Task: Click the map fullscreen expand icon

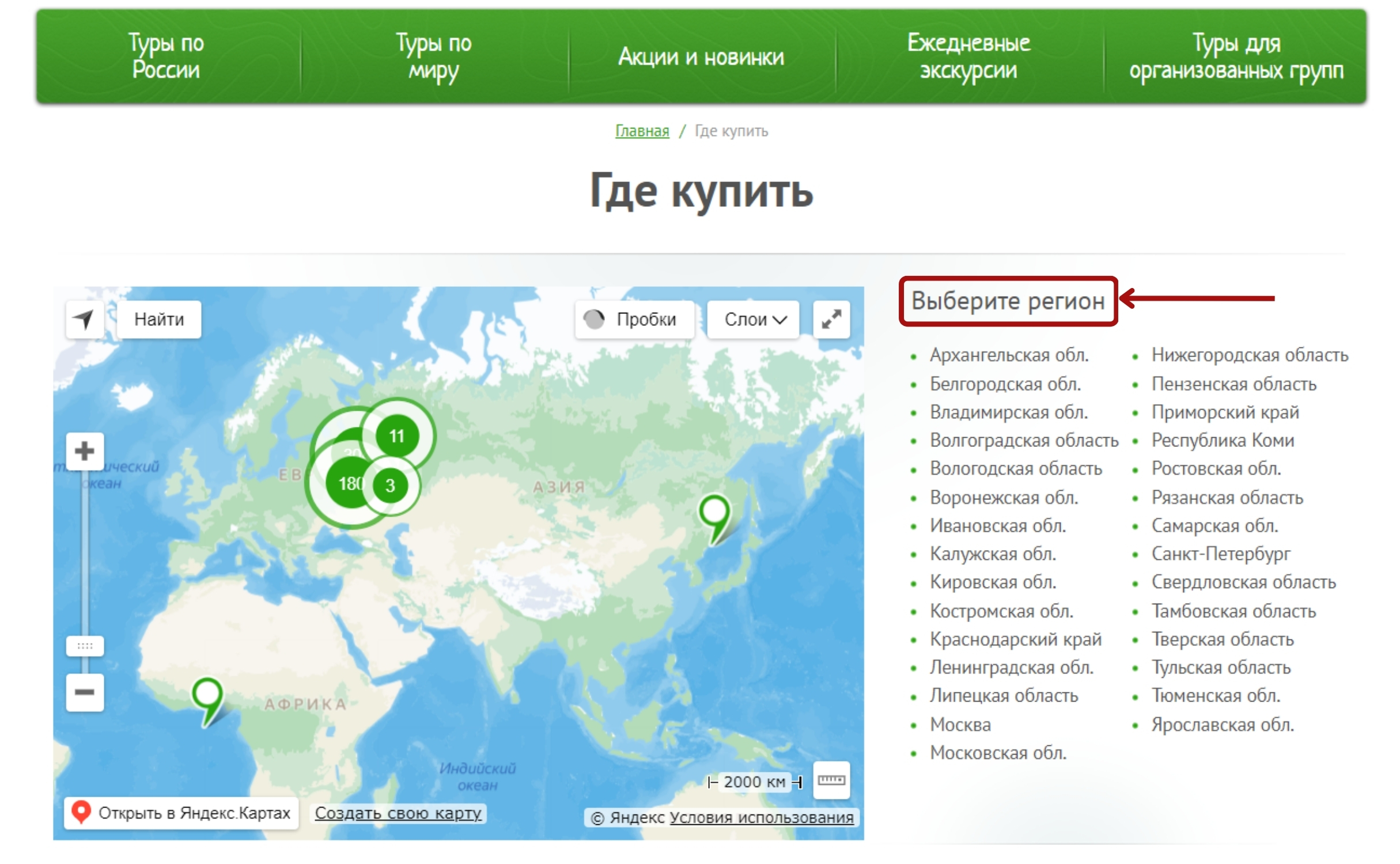Action: (831, 319)
